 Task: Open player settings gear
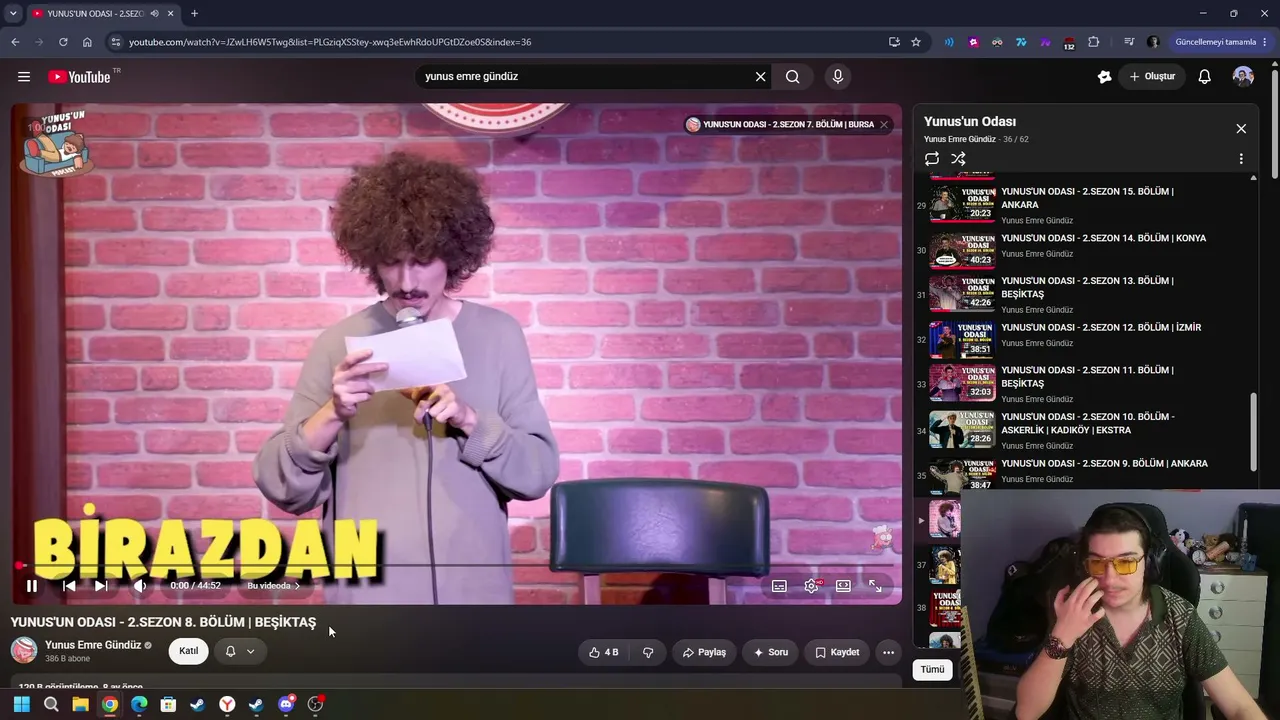(811, 586)
